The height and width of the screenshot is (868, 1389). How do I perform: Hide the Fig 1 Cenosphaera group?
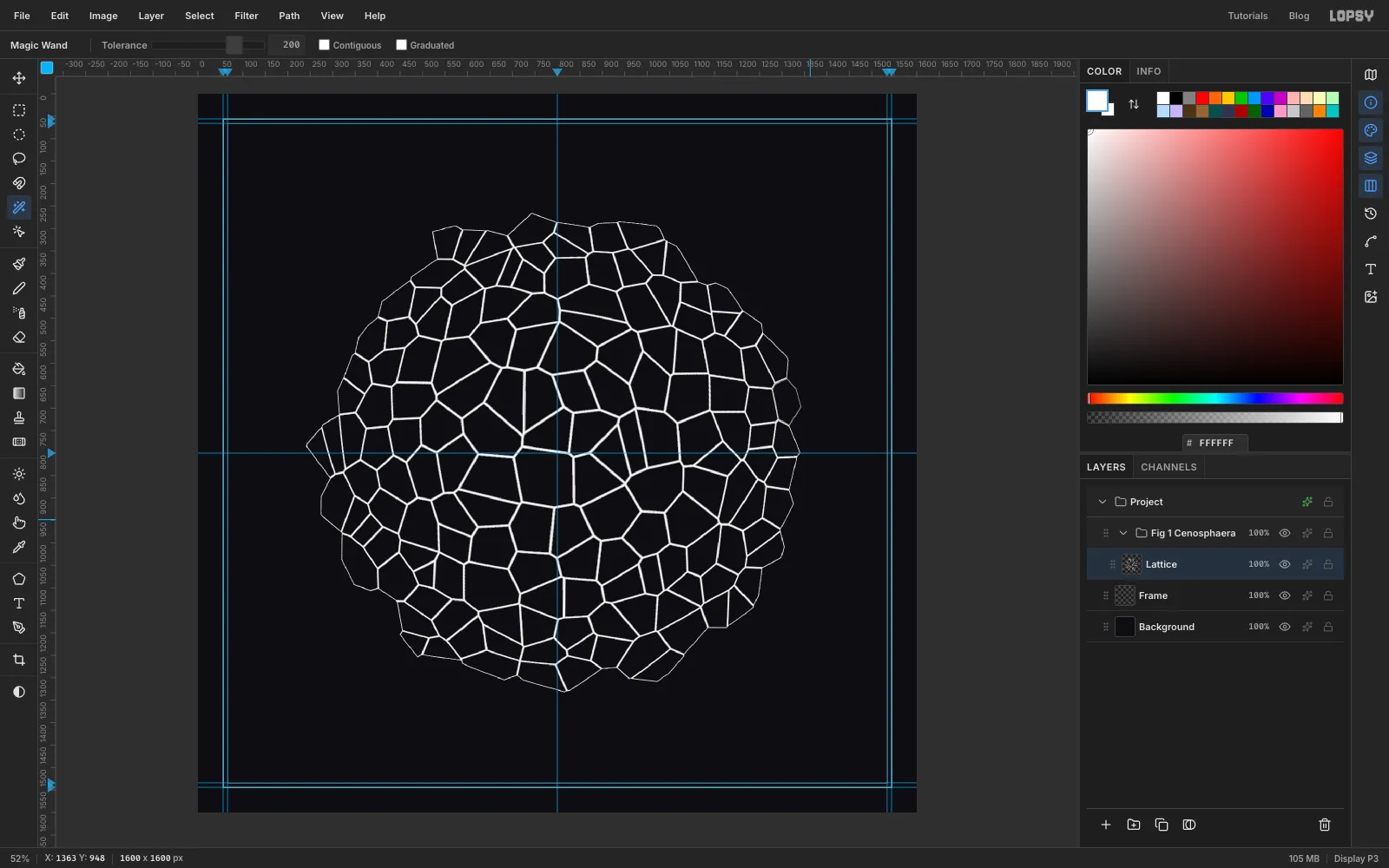(x=1285, y=533)
